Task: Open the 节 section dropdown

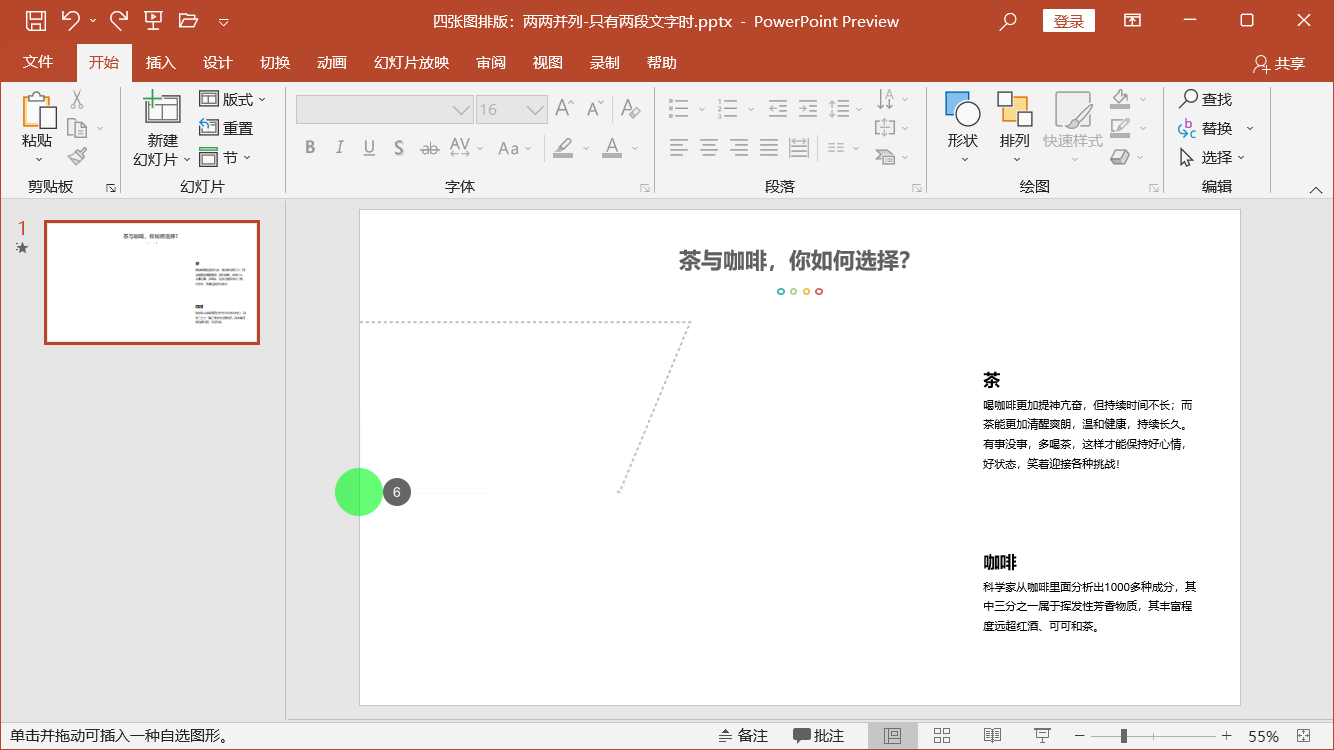Action: pos(225,157)
